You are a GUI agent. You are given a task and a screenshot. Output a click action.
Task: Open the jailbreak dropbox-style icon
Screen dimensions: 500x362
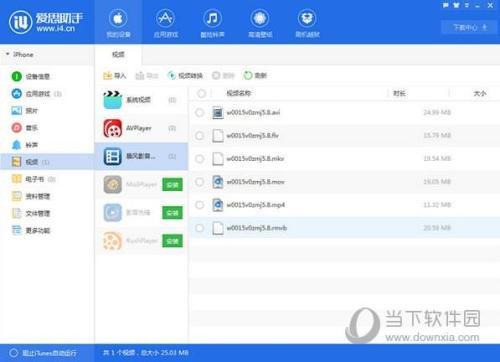point(307,18)
